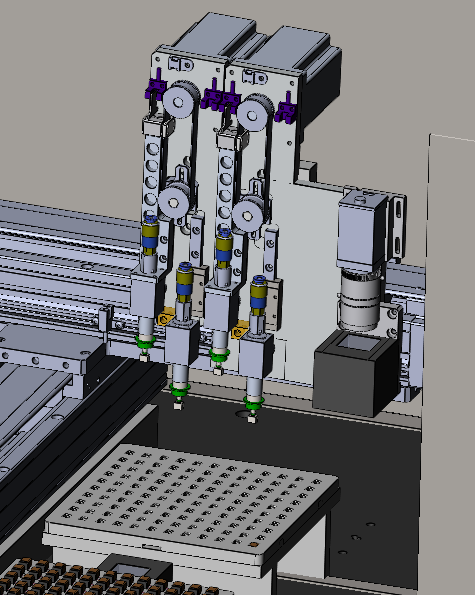Image resolution: width=475 pixels, height=595 pixels.
Task: Select the camera body above the lens
Action: click(x=362, y=231)
